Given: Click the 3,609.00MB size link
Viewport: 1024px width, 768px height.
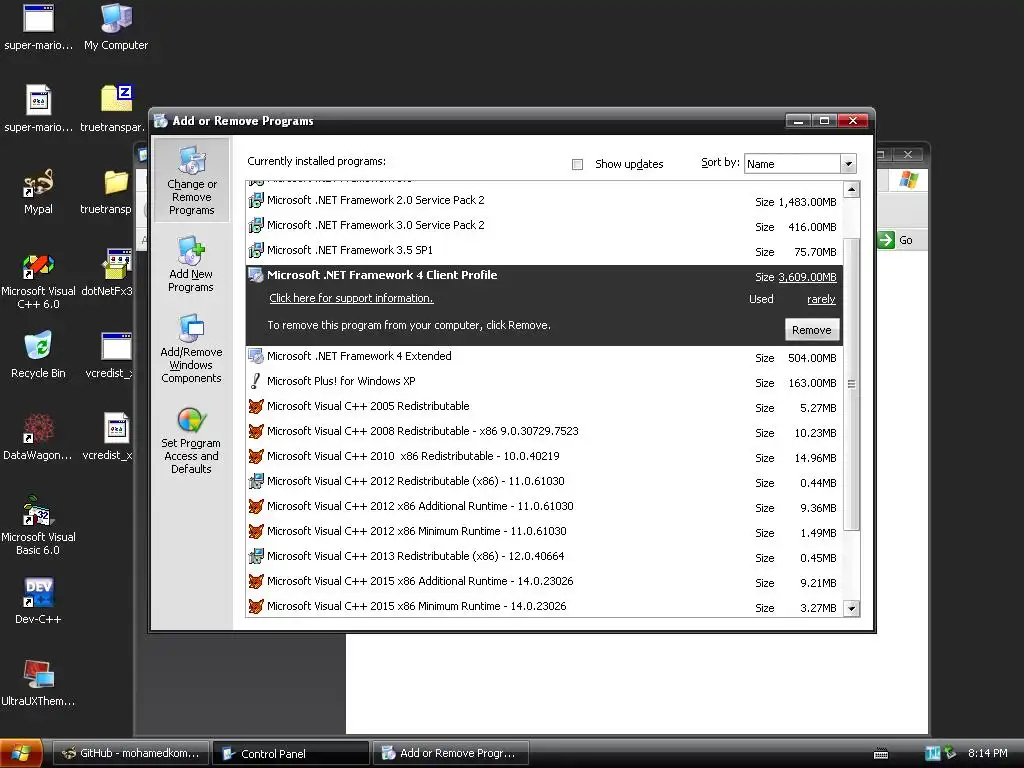Looking at the screenshot, I should [x=807, y=277].
